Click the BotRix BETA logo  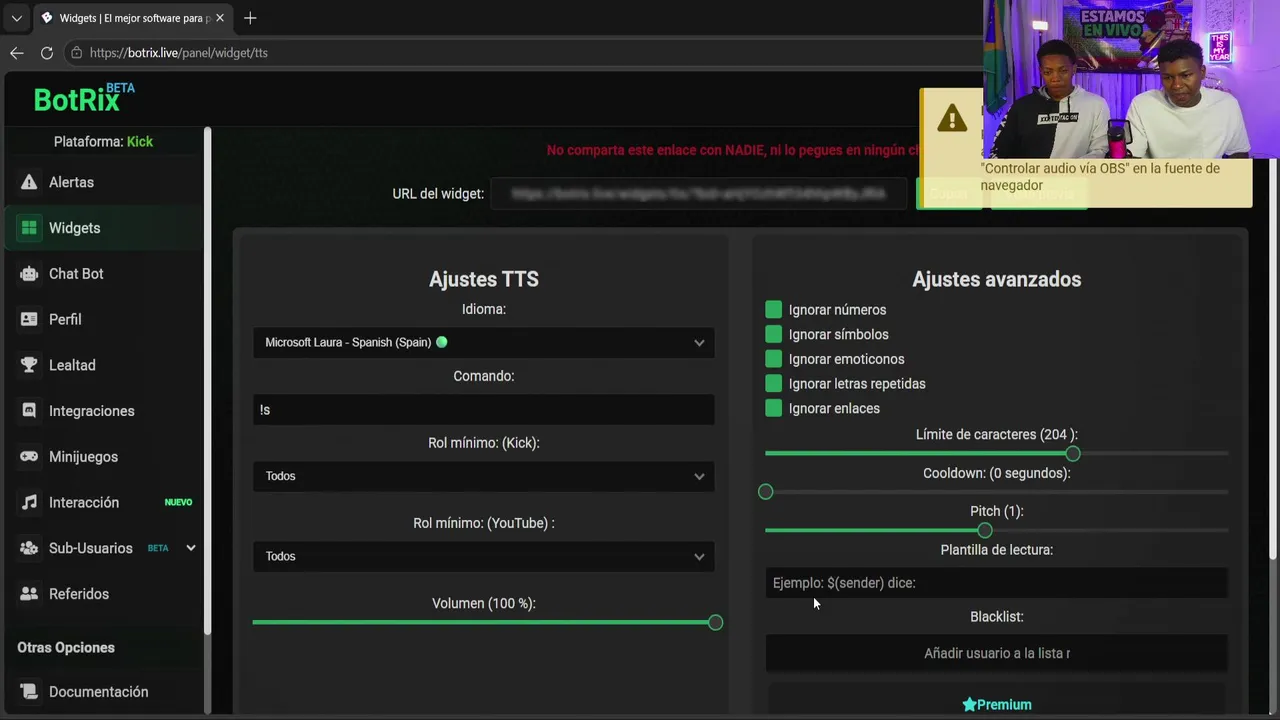pos(84,98)
